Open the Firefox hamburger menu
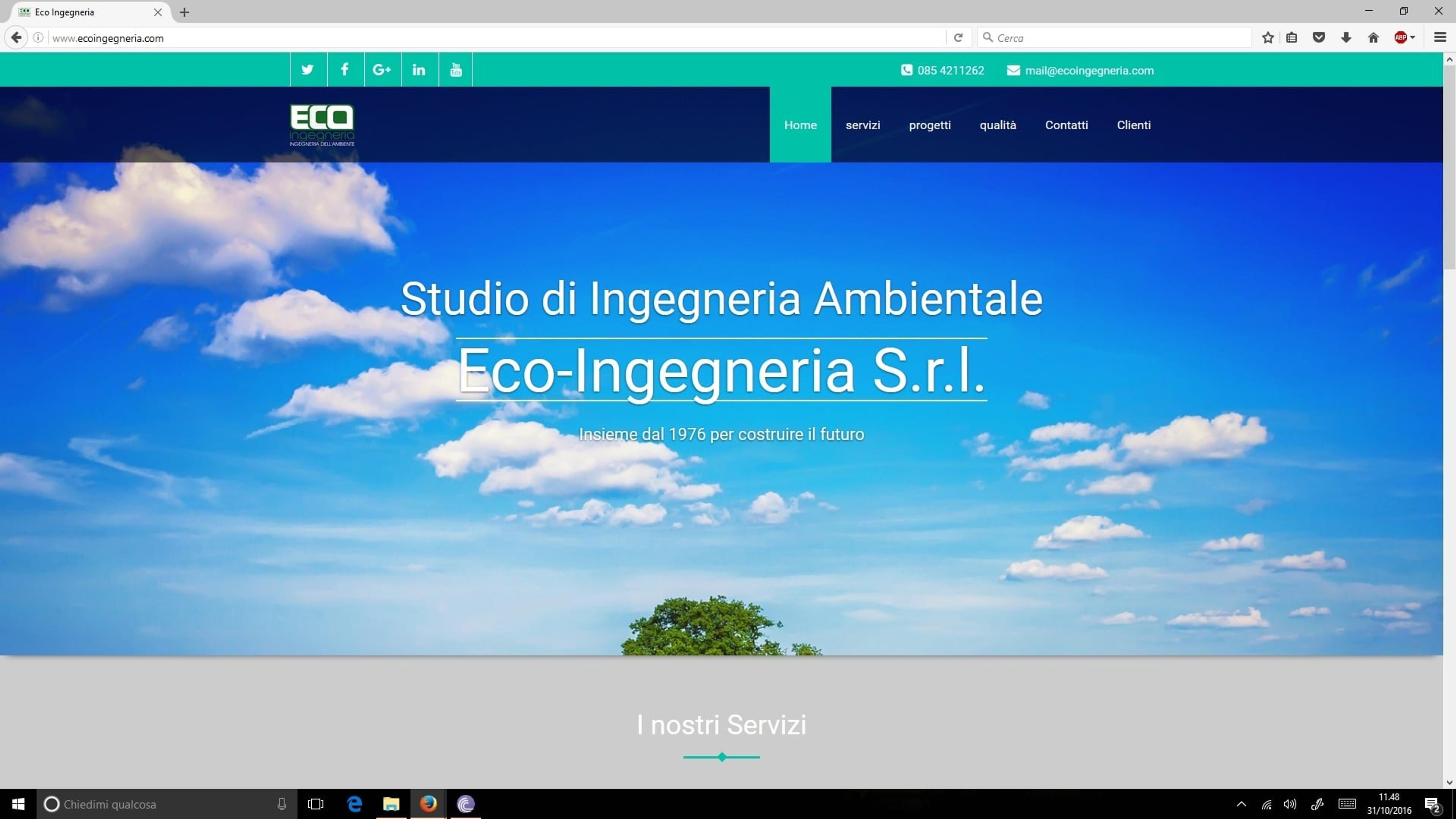The width and height of the screenshot is (1456, 819). pos(1440,38)
